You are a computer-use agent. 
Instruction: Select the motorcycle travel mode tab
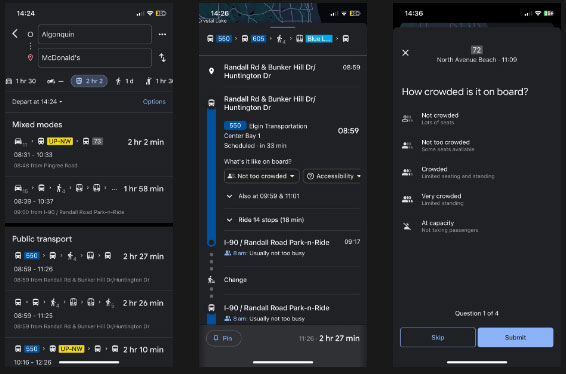[x=55, y=81]
